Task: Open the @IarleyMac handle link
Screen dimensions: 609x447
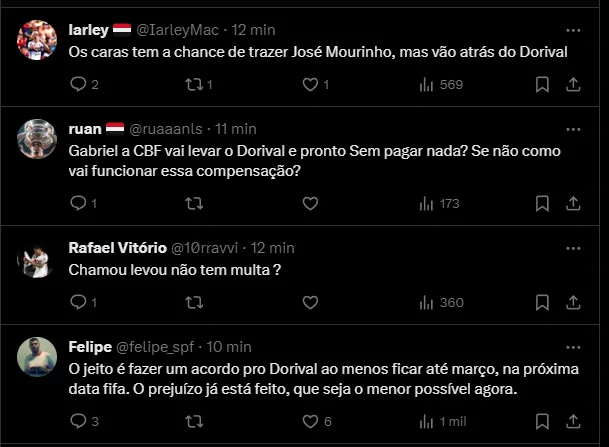Action: (x=175, y=28)
